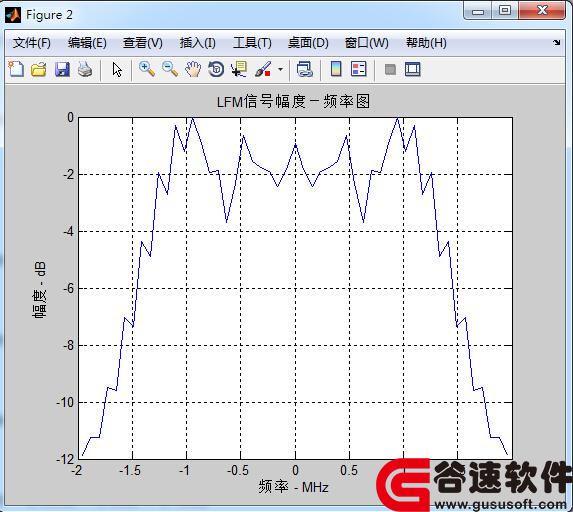Click the Link Plot icon
Screen dimensions: 573x512
[304, 69]
